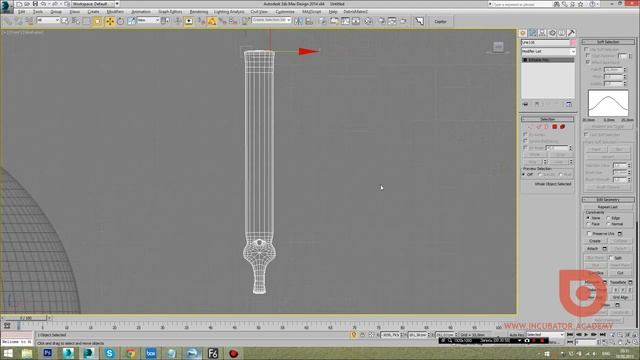Activate the Select and Rotate tool
The height and width of the screenshot is (360, 640).
(x=120, y=21)
